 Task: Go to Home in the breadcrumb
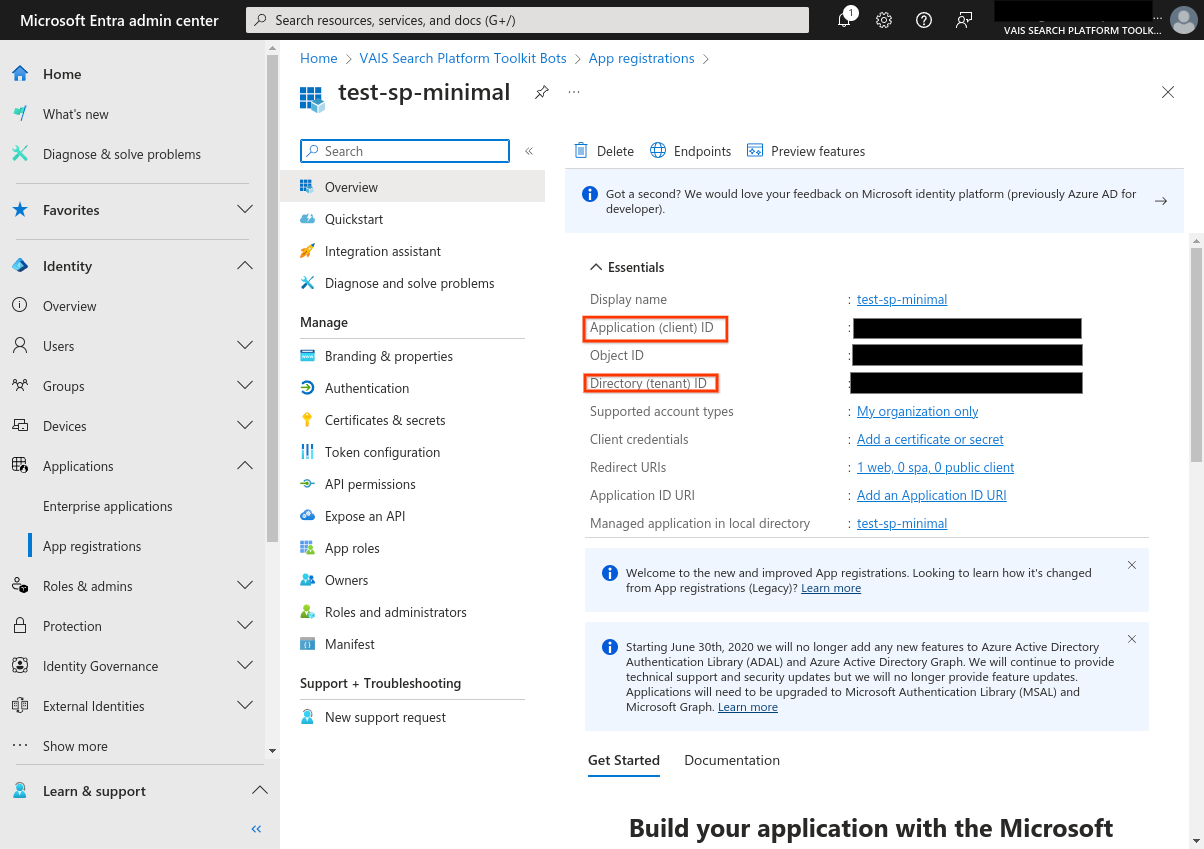[x=319, y=58]
